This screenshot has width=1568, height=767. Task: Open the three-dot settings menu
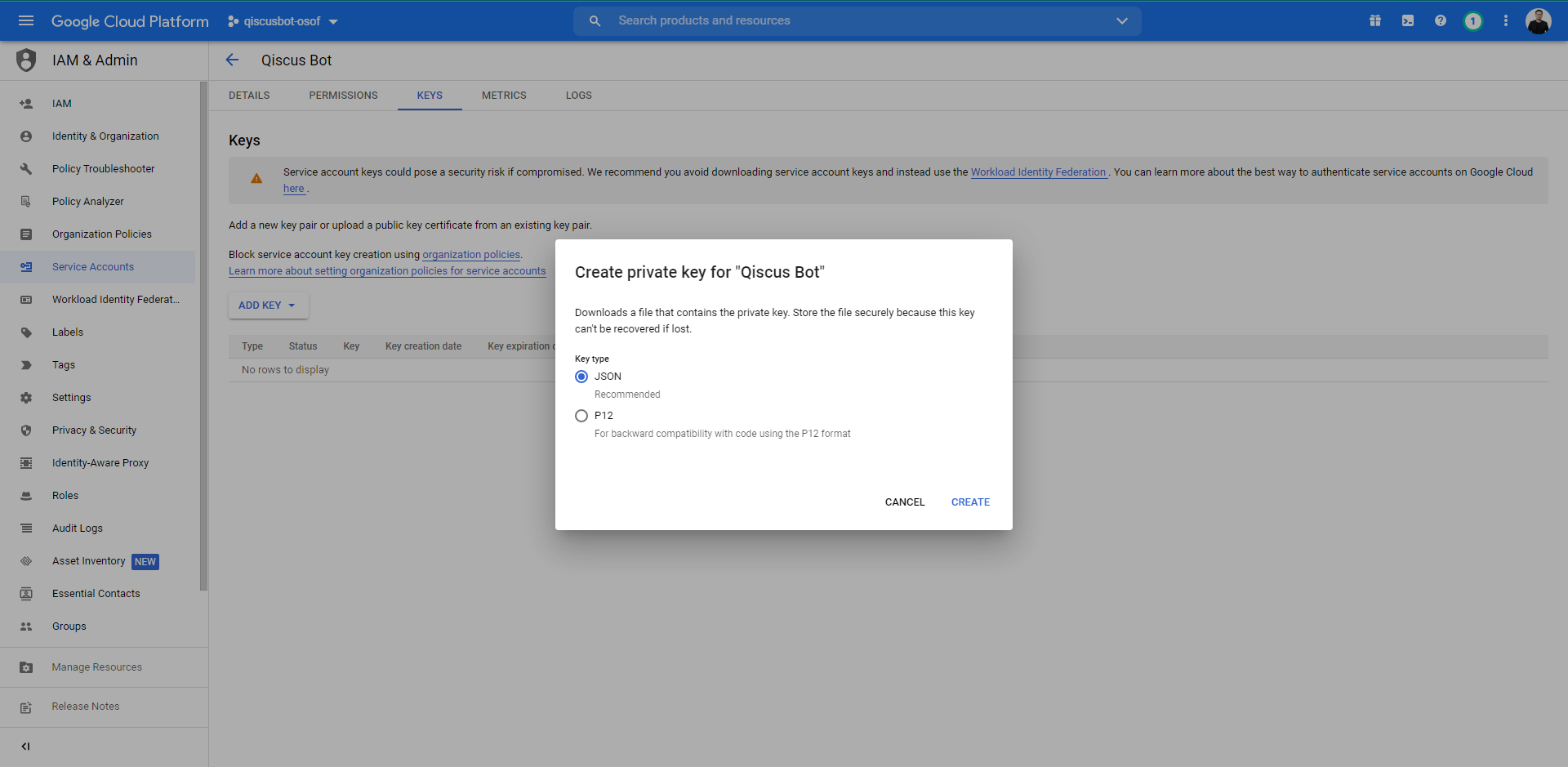(1506, 20)
